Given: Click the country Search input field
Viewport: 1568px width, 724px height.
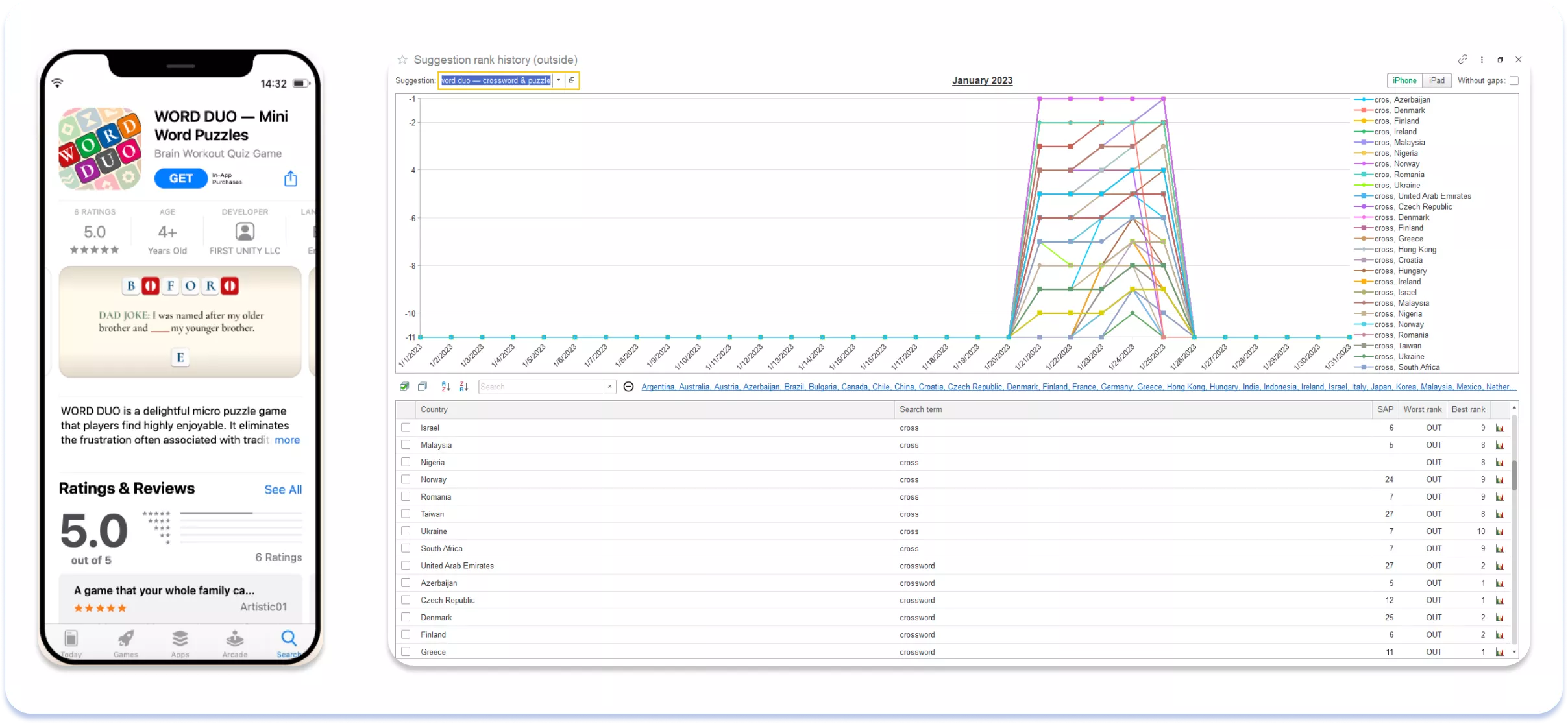Looking at the screenshot, I should coord(541,387).
